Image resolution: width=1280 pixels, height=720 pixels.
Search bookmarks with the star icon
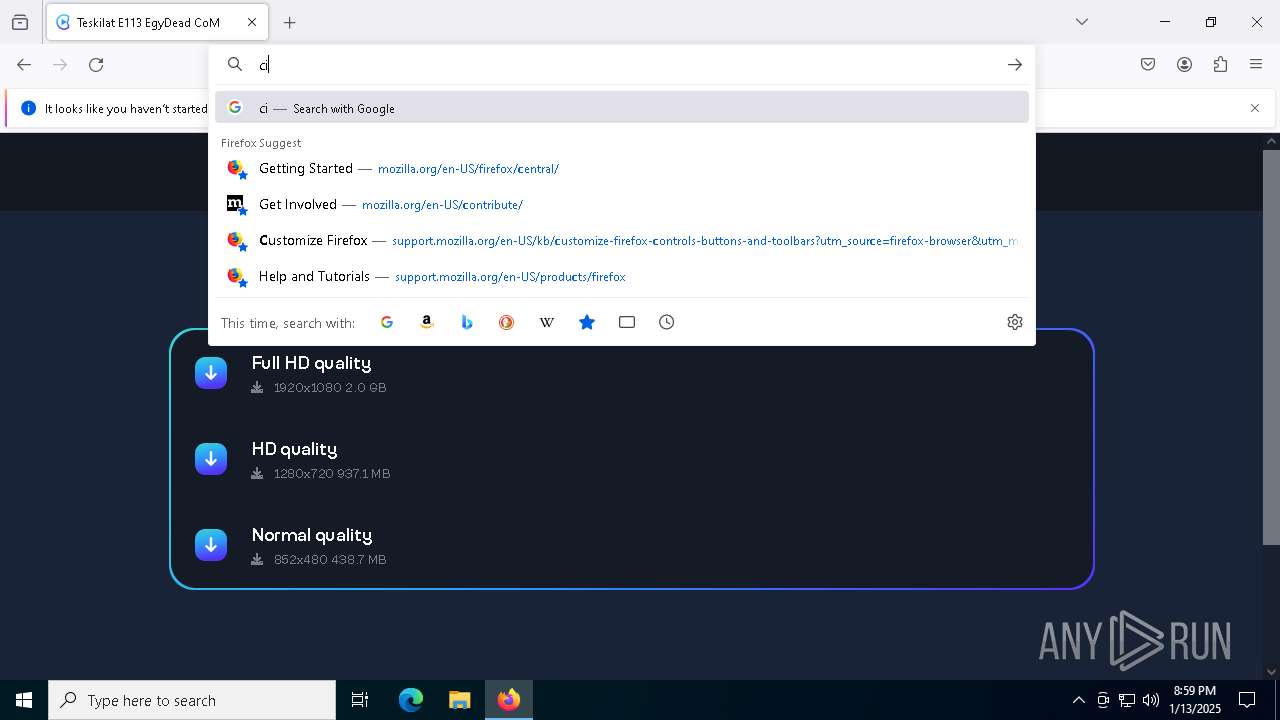click(587, 322)
